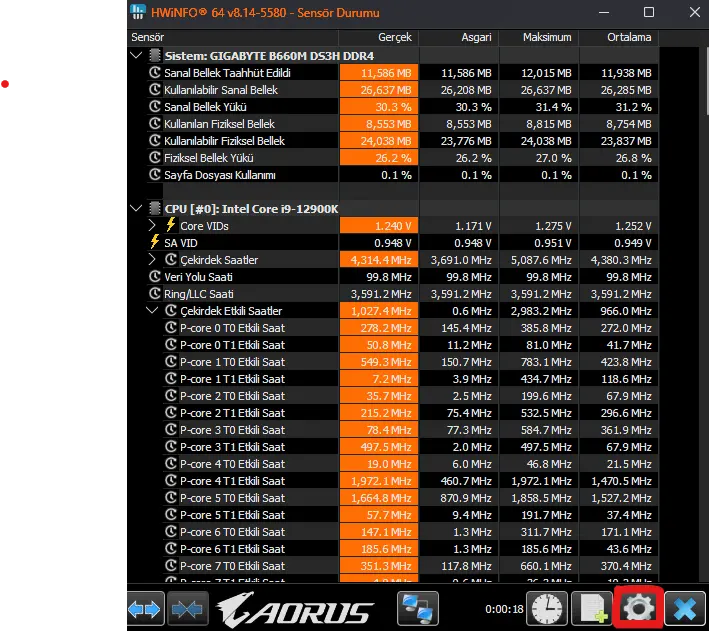
Task: Click clock icon of Çekirdek Saatler
Action: (x=171, y=259)
